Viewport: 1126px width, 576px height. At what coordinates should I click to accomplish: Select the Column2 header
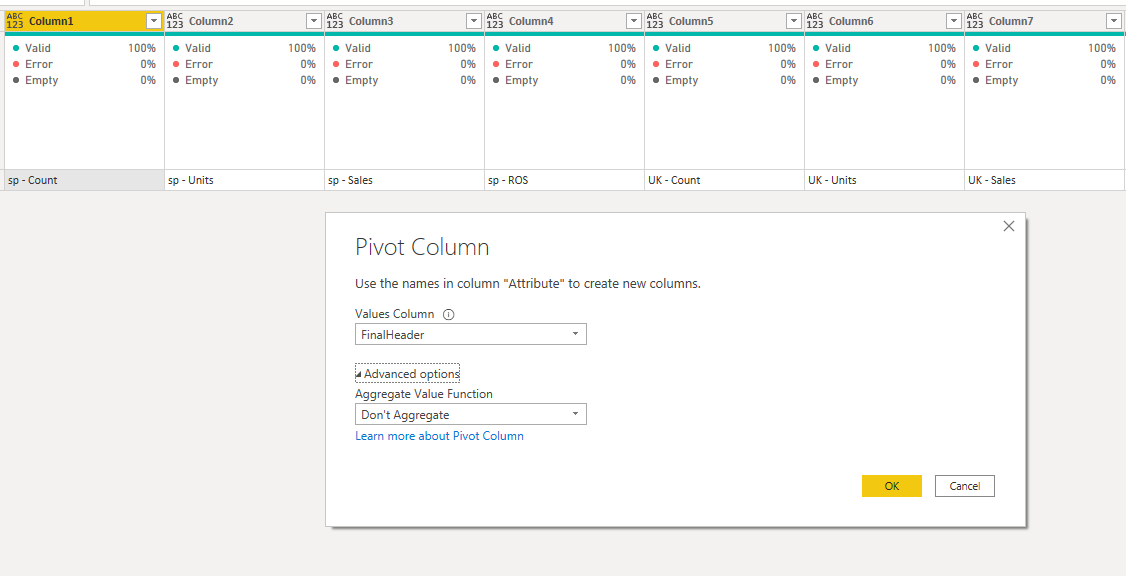click(x=245, y=22)
